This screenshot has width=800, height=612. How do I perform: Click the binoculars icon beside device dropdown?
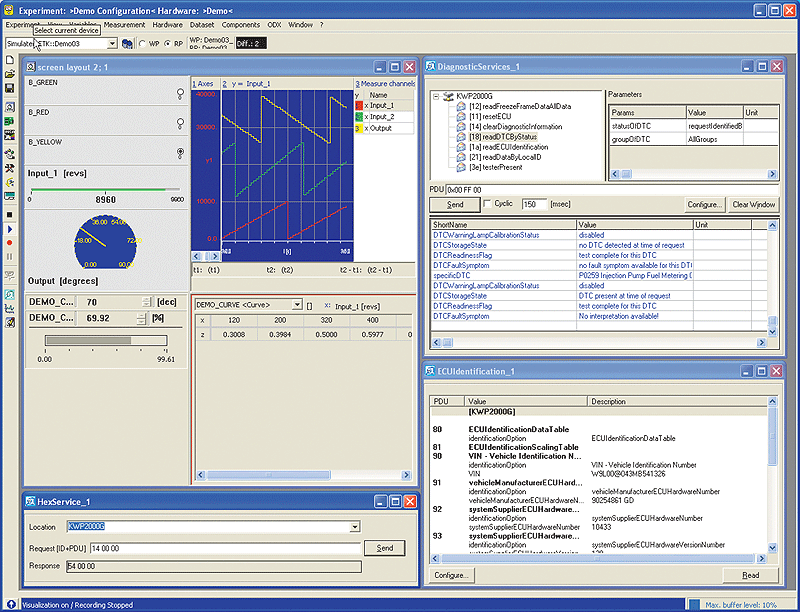pyautogui.click(x=127, y=44)
